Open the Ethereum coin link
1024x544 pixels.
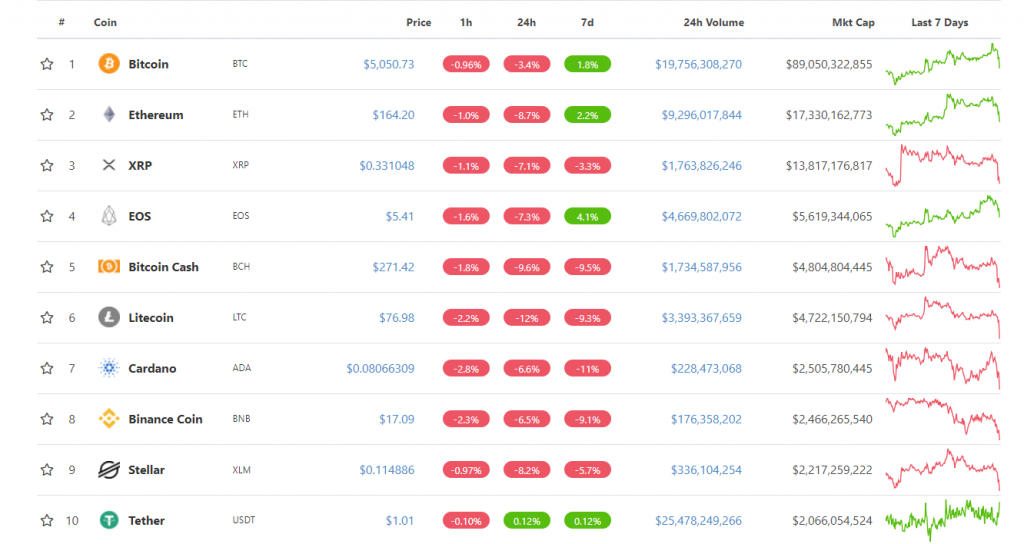click(x=155, y=115)
